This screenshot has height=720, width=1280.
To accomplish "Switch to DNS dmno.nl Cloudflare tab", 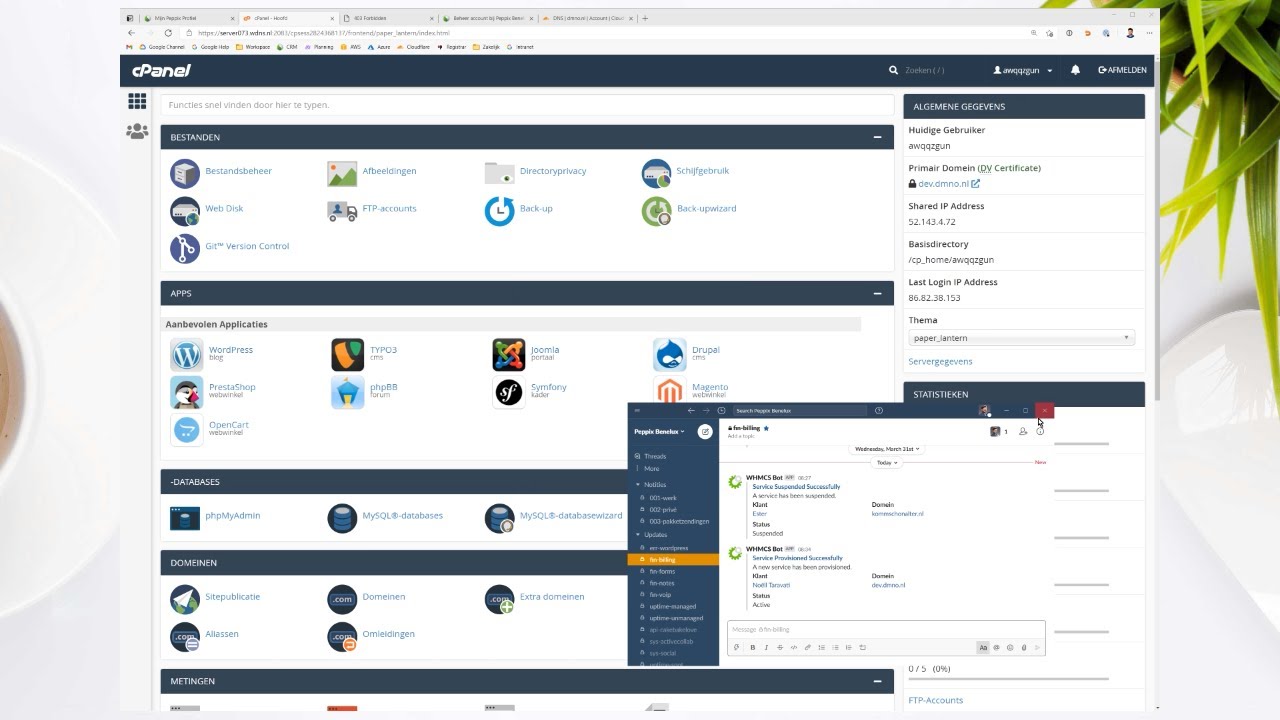I will (587, 18).
